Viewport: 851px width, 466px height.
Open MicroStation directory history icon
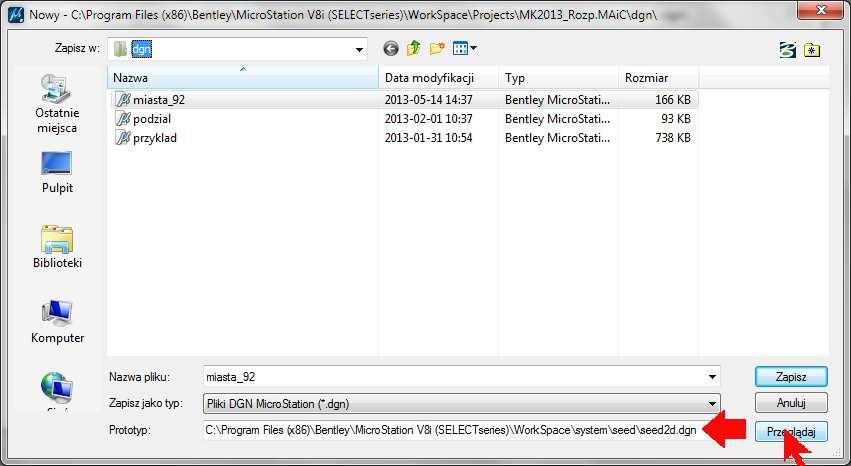tap(788, 50)
